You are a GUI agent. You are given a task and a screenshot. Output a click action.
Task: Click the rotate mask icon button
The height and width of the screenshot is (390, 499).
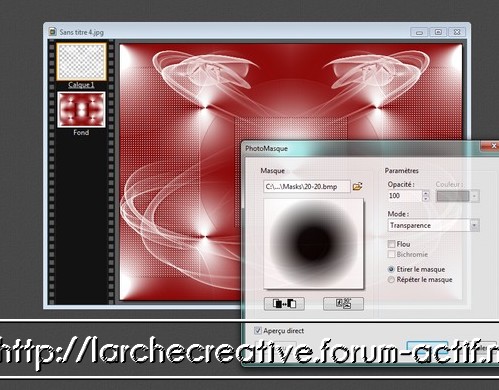[343, 304]
